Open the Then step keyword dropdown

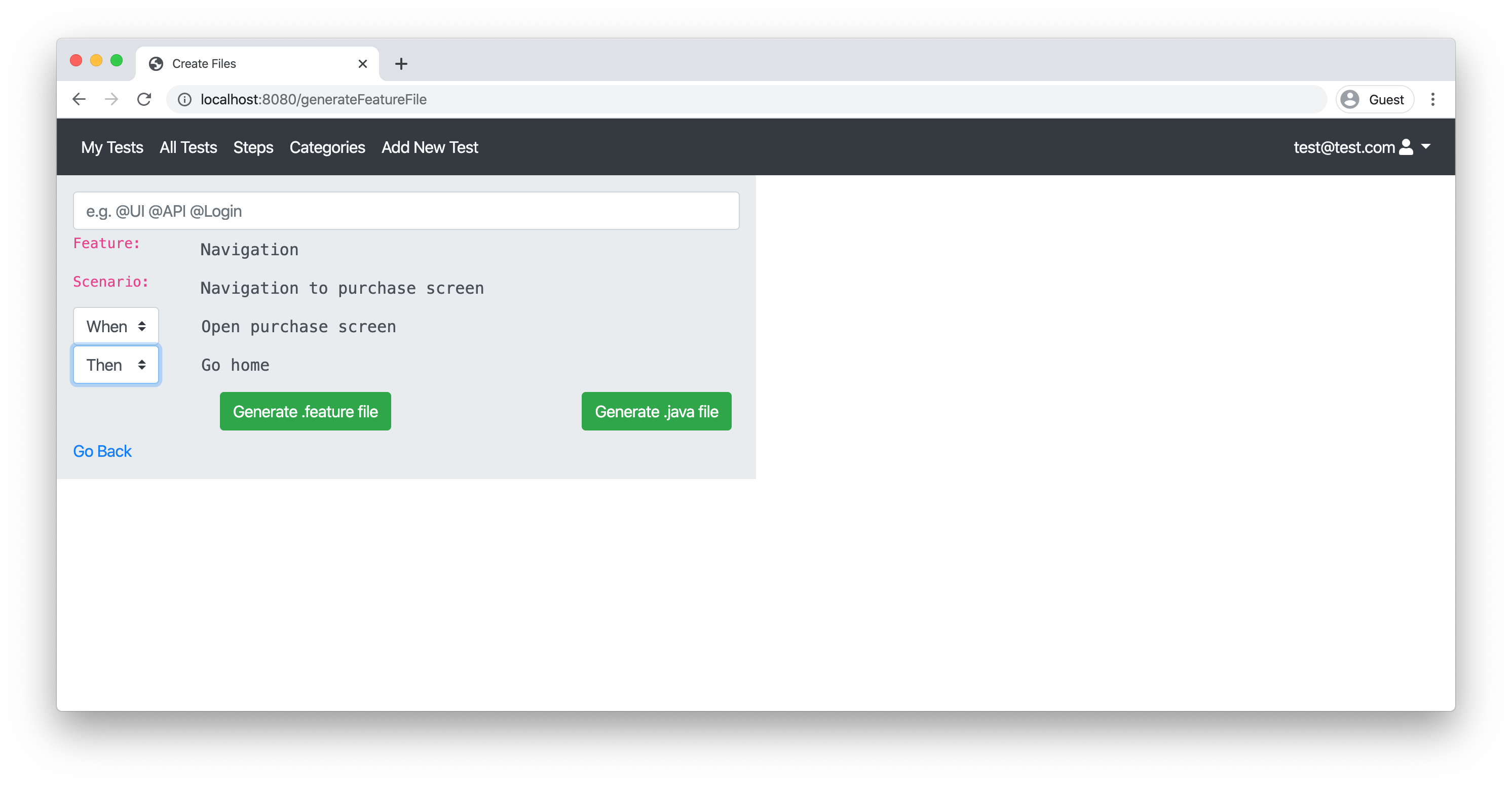116,365
